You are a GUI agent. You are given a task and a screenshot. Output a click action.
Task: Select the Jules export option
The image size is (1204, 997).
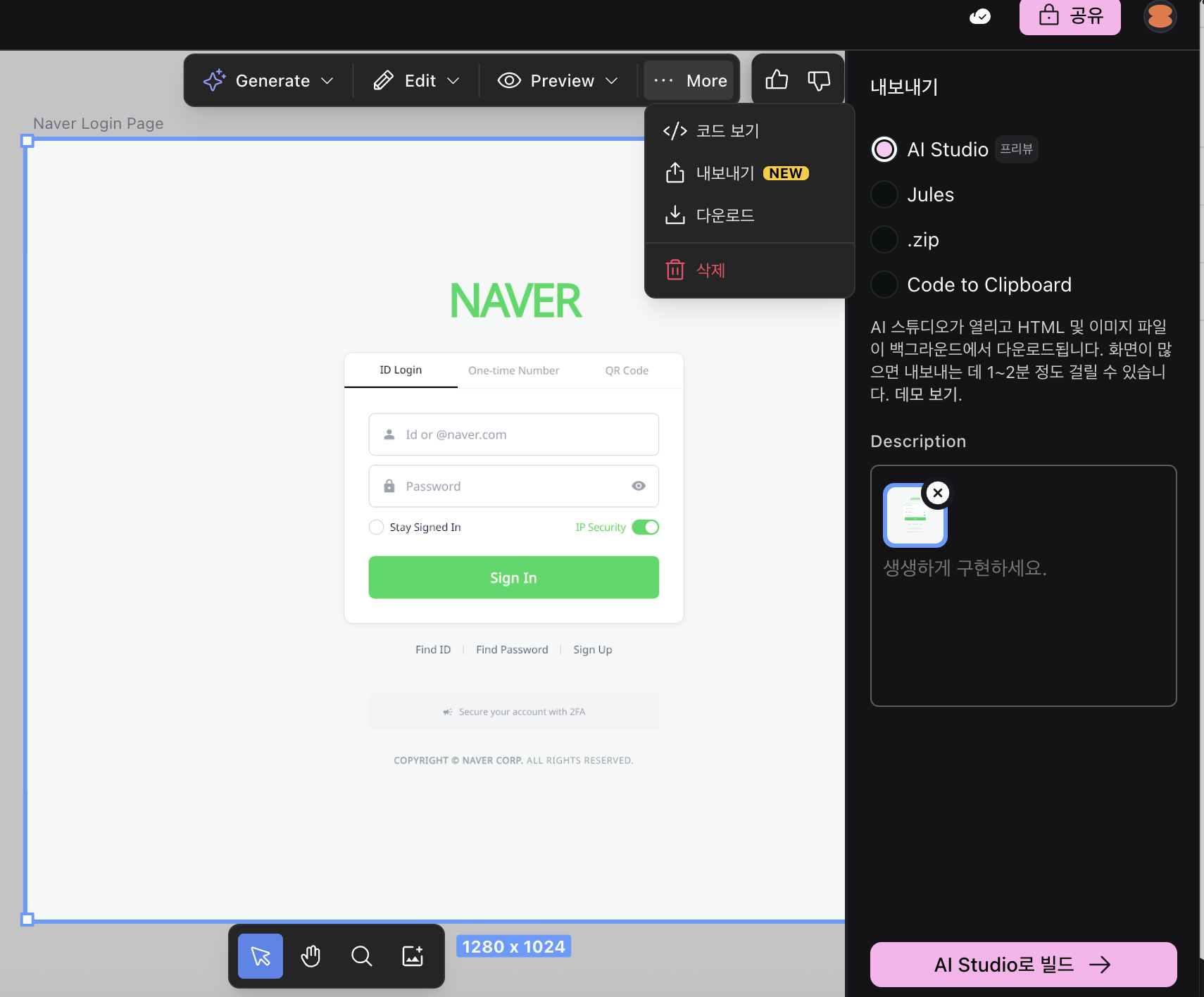pos(884,194)
